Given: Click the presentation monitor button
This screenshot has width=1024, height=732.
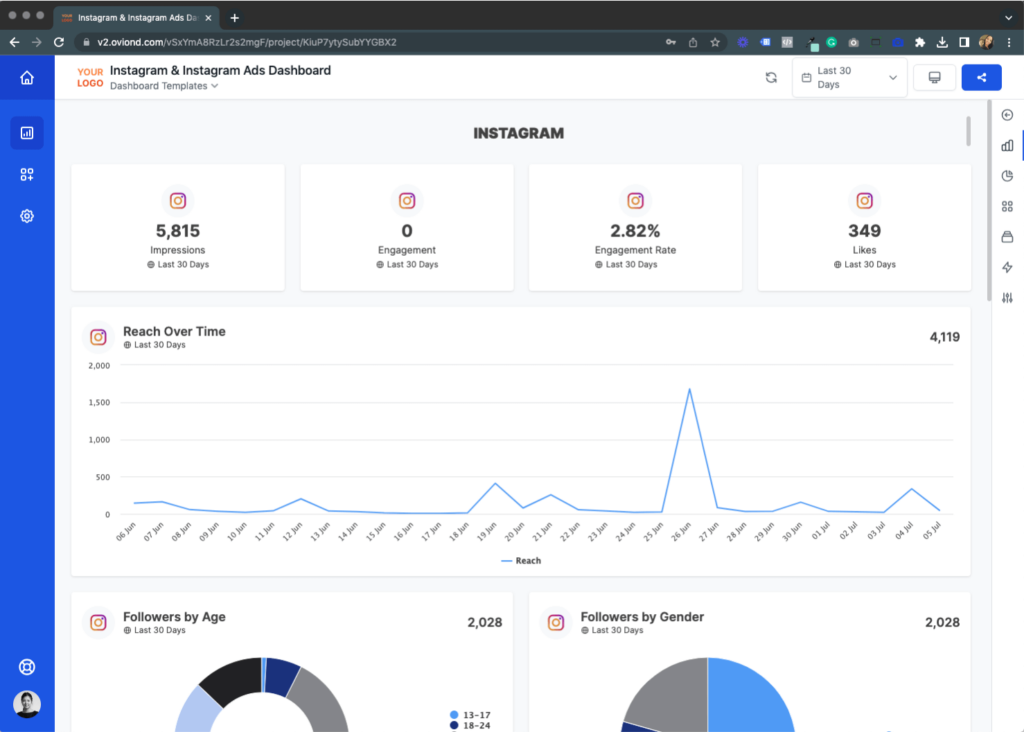Looking at the screenshot, I should point(935,78).
